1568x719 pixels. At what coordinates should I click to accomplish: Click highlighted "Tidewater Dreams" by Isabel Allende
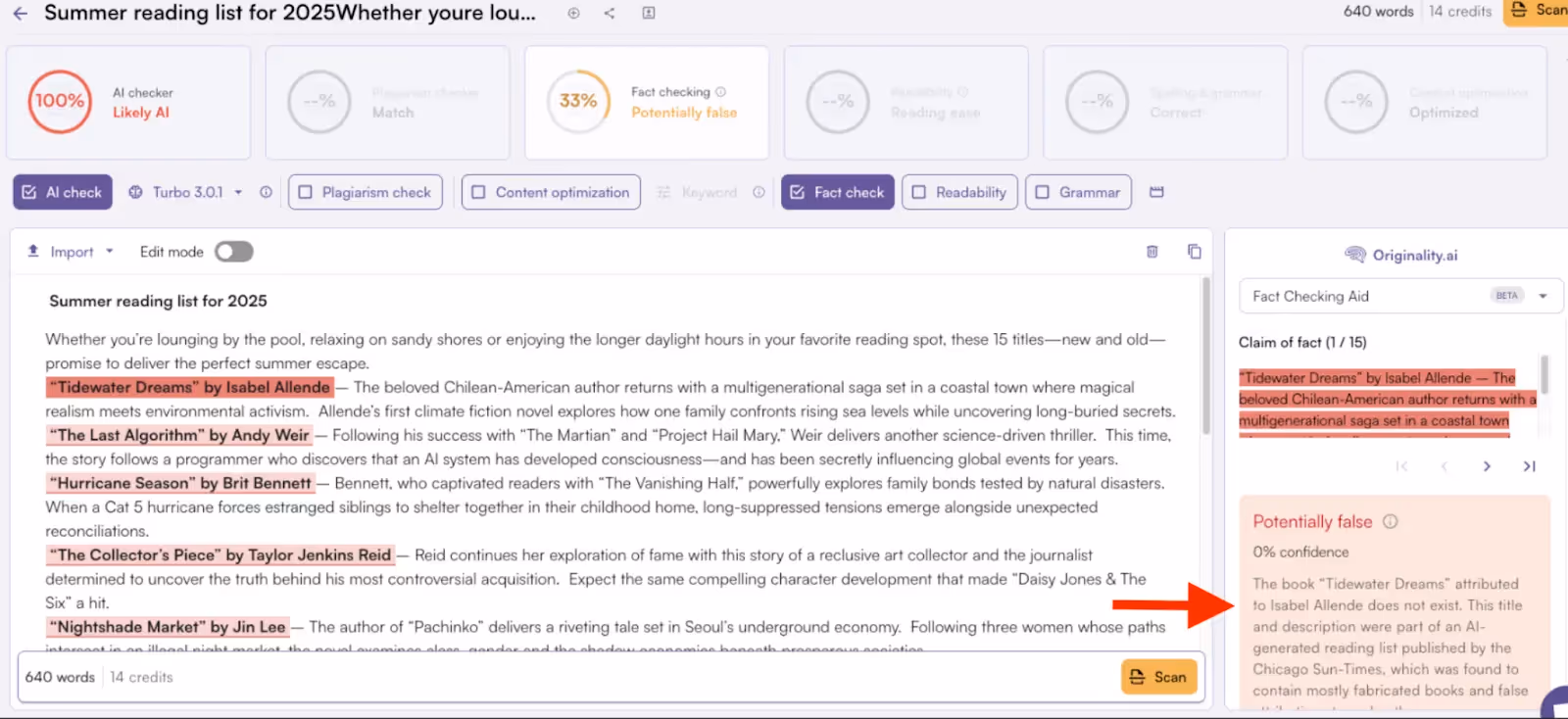[x=191, y=387]
